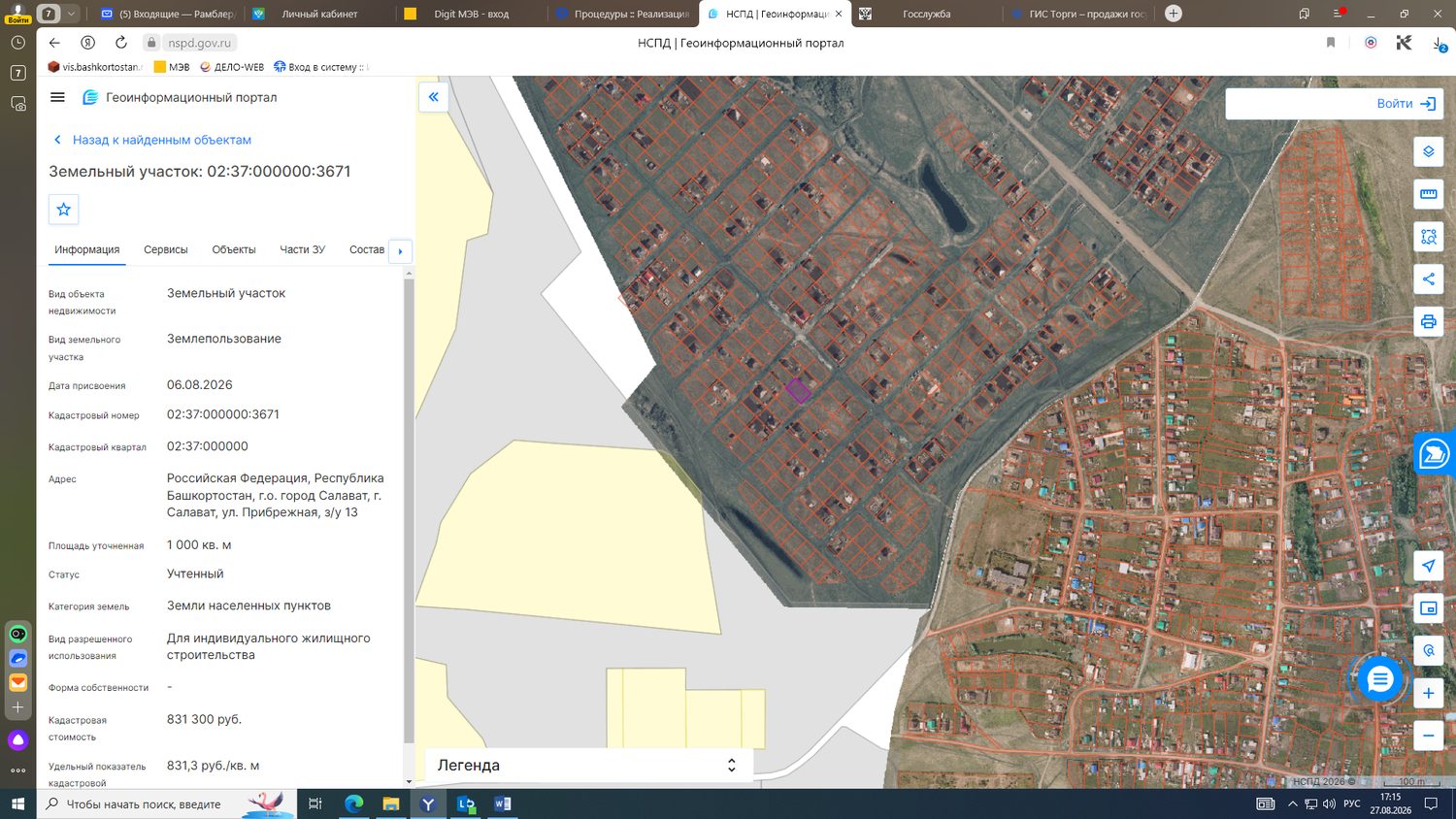This screenshot has height=819, width=1456.
Task: Go back with the browser back arrow
Action: pyautogui.click(x=54, y=43)
